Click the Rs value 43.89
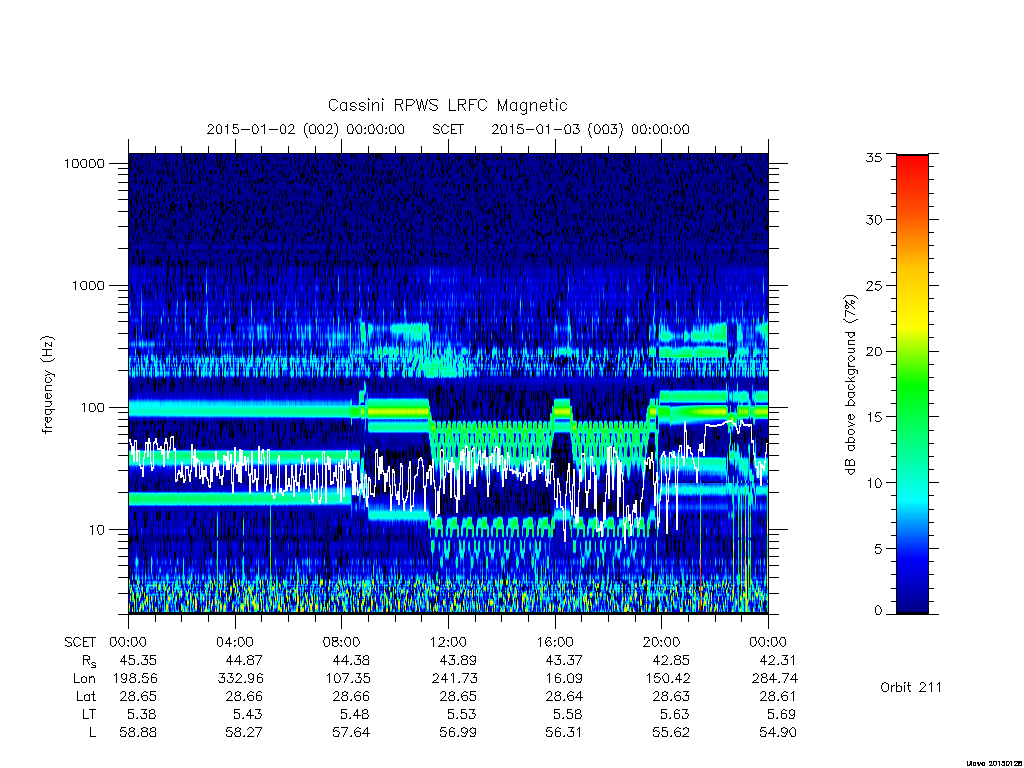This screenshot has height=768, width=1024. click(453, 660)
